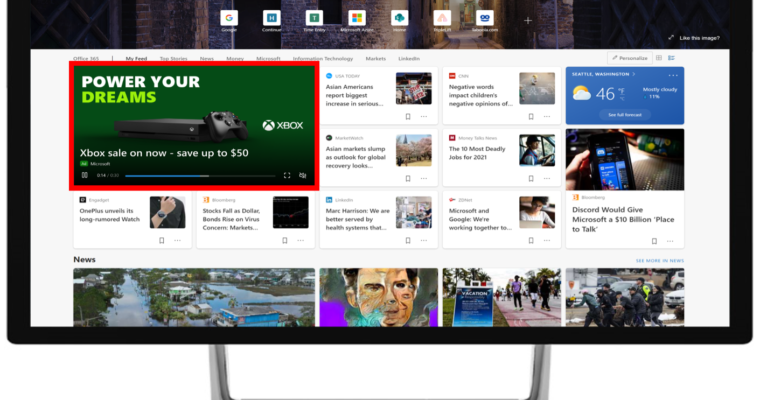Viewport: 760px width, 400px height.
Task: Open the colorful painted face news image
Action: (x=379, y=297)
